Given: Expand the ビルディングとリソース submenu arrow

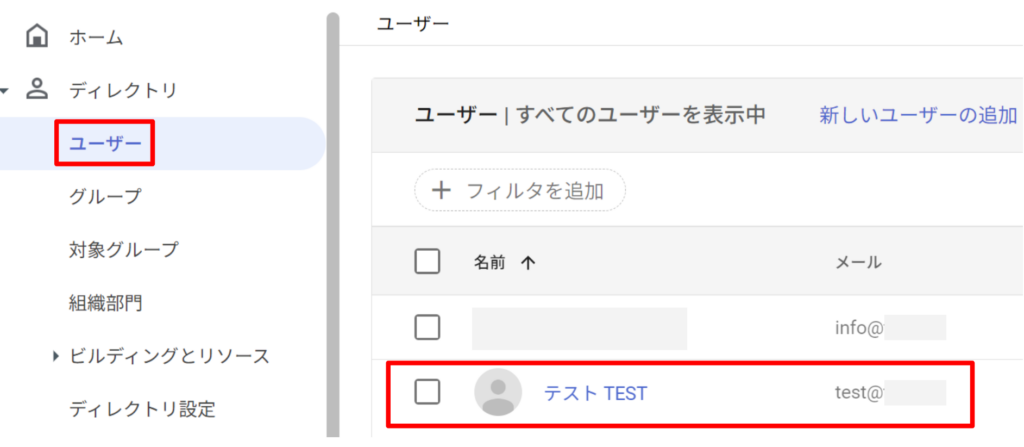Looking at the screenshot, I should point(56,356).
